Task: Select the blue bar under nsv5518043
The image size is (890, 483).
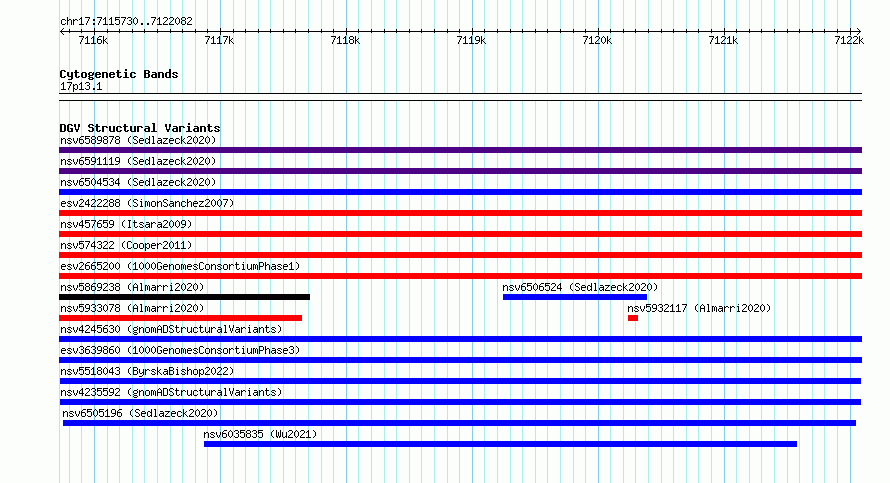Action: [x=460, y=381]
